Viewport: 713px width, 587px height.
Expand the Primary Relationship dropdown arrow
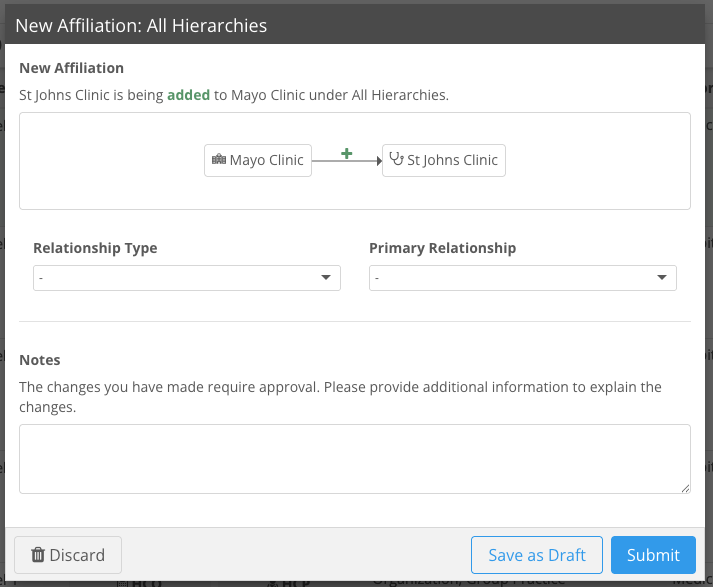[662, 278]
